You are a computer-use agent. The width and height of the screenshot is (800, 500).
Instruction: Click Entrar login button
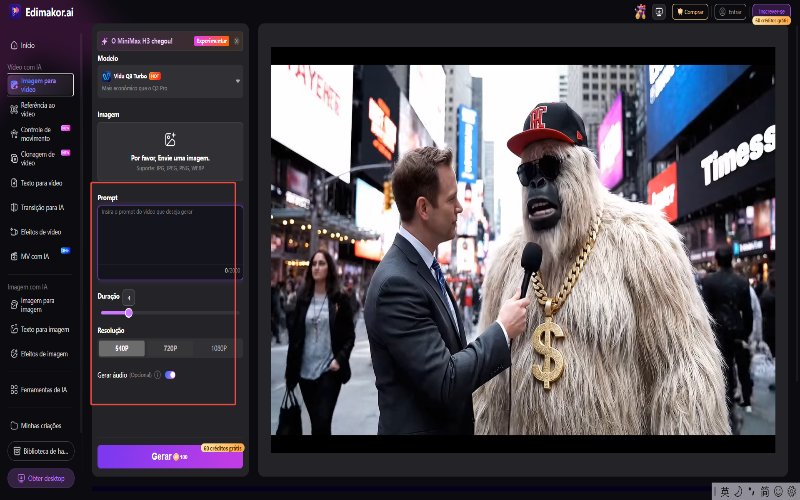[730, 12]
